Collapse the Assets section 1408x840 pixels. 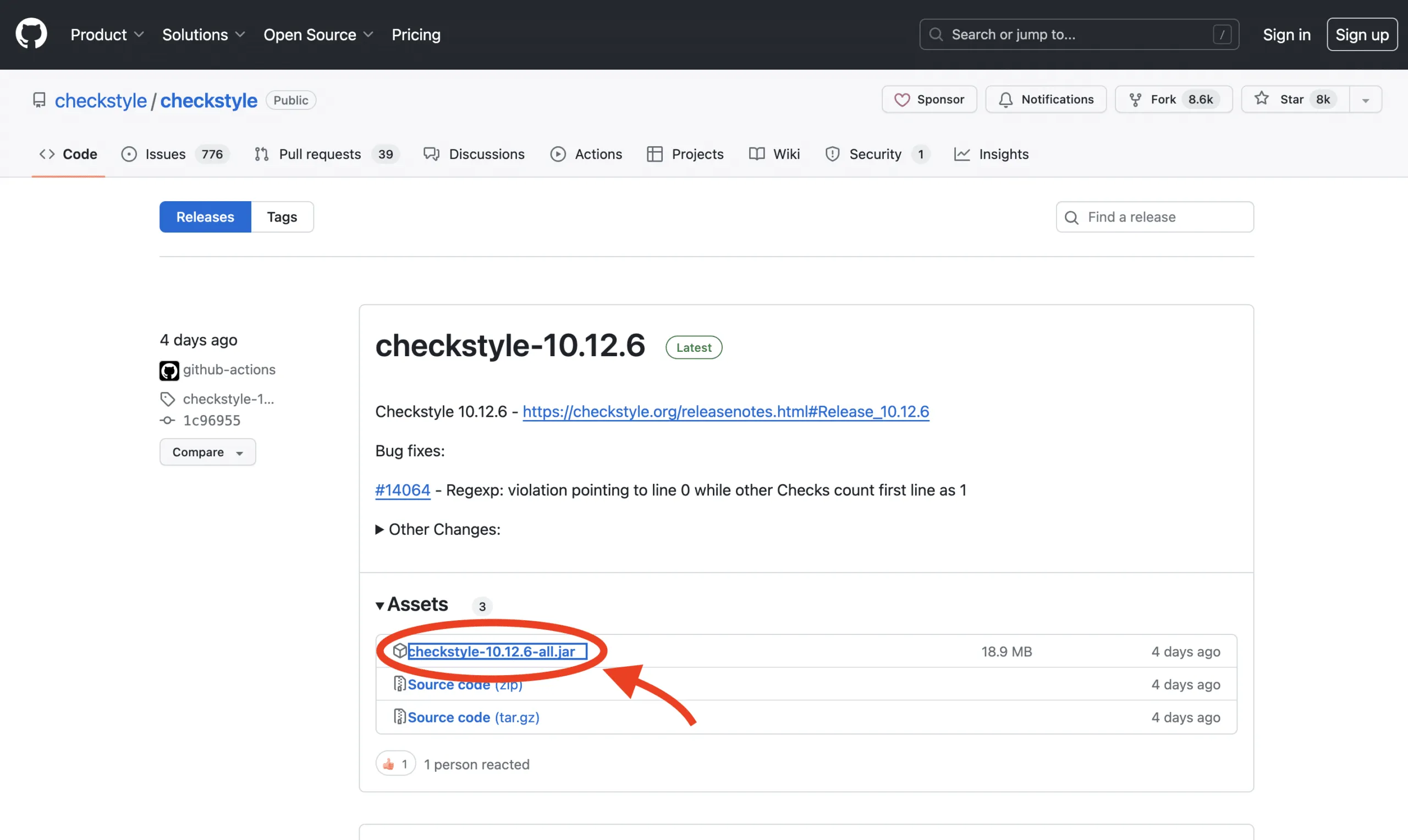(412, 605)
